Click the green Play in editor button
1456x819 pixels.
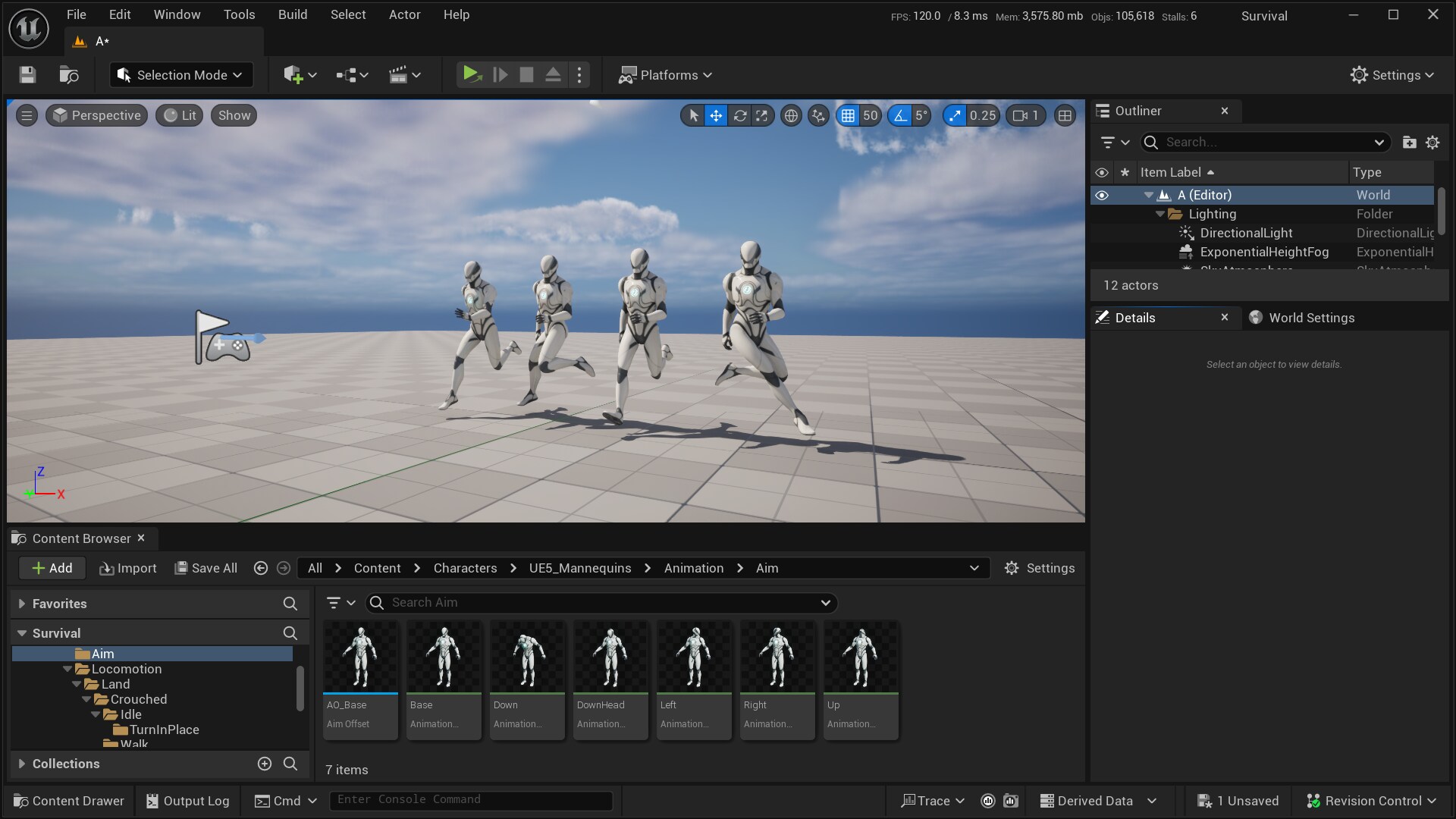point(471,74)
